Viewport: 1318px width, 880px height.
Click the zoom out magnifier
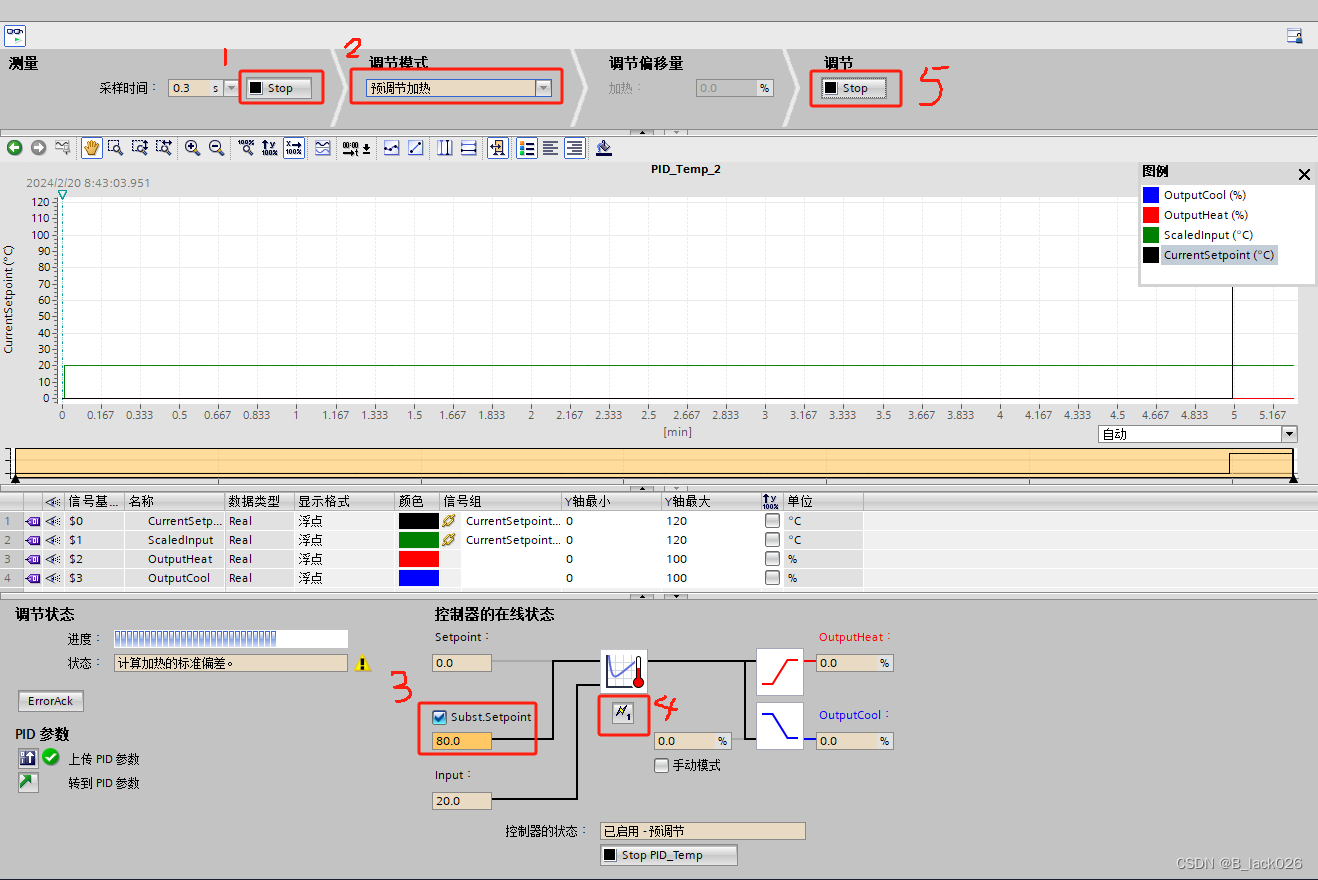tap(216, 148)
